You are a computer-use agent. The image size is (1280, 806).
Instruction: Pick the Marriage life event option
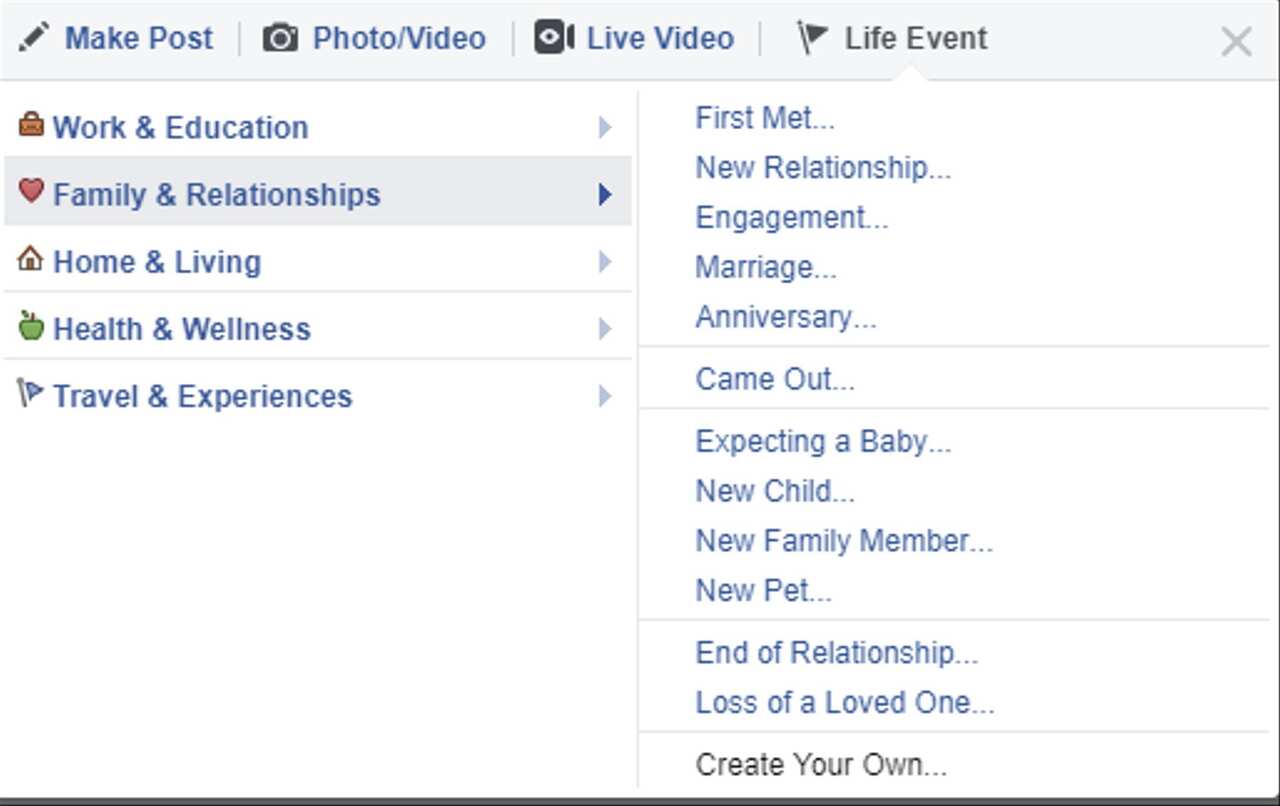pos(766,267)
